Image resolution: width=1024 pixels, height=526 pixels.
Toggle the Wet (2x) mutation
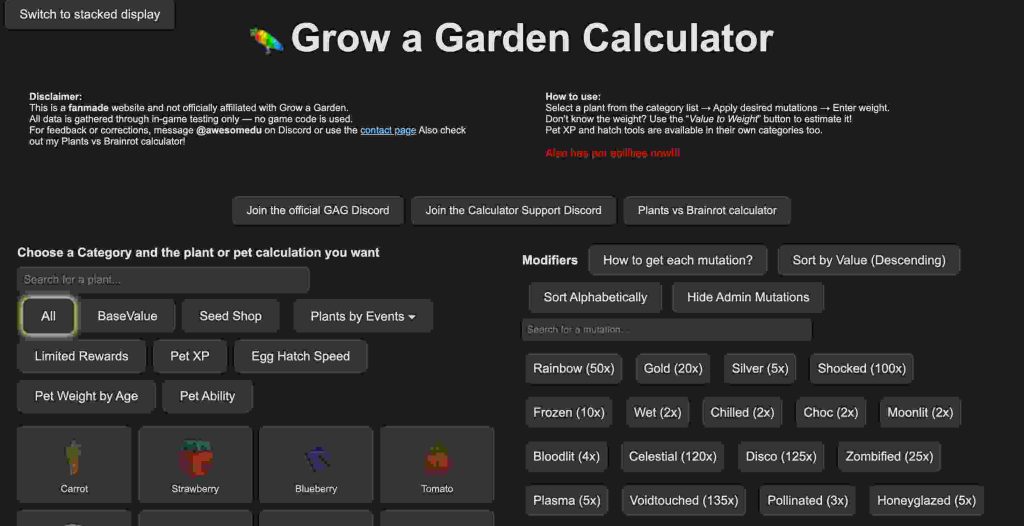657,412
